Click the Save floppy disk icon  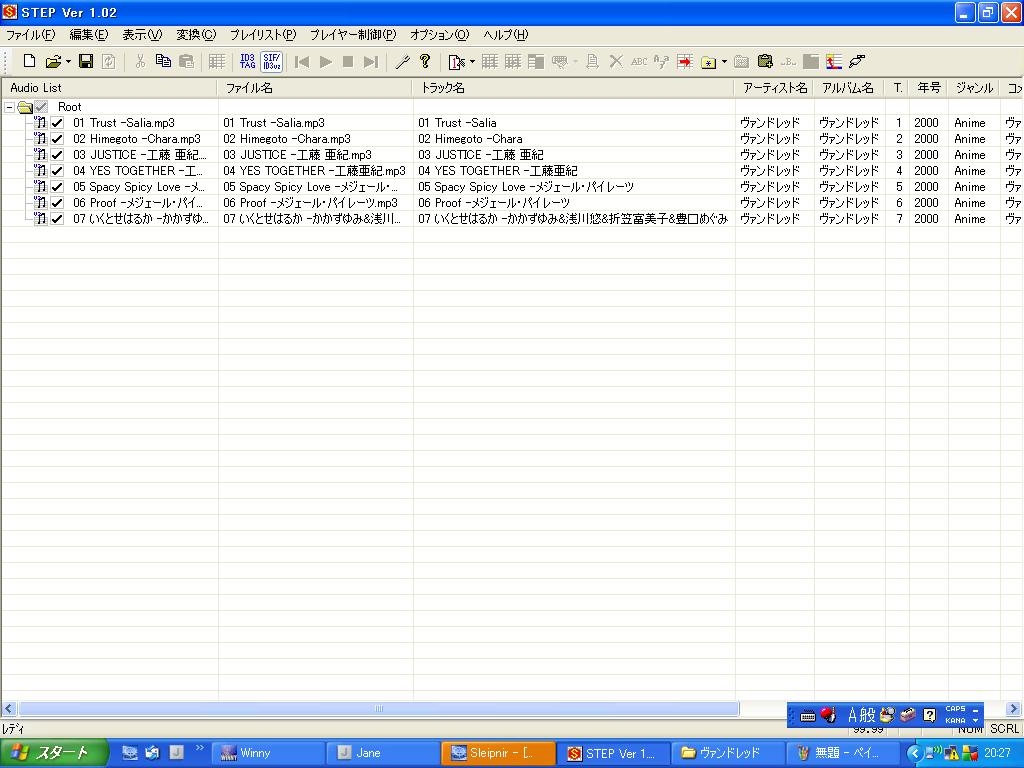(x=86, y=61)
